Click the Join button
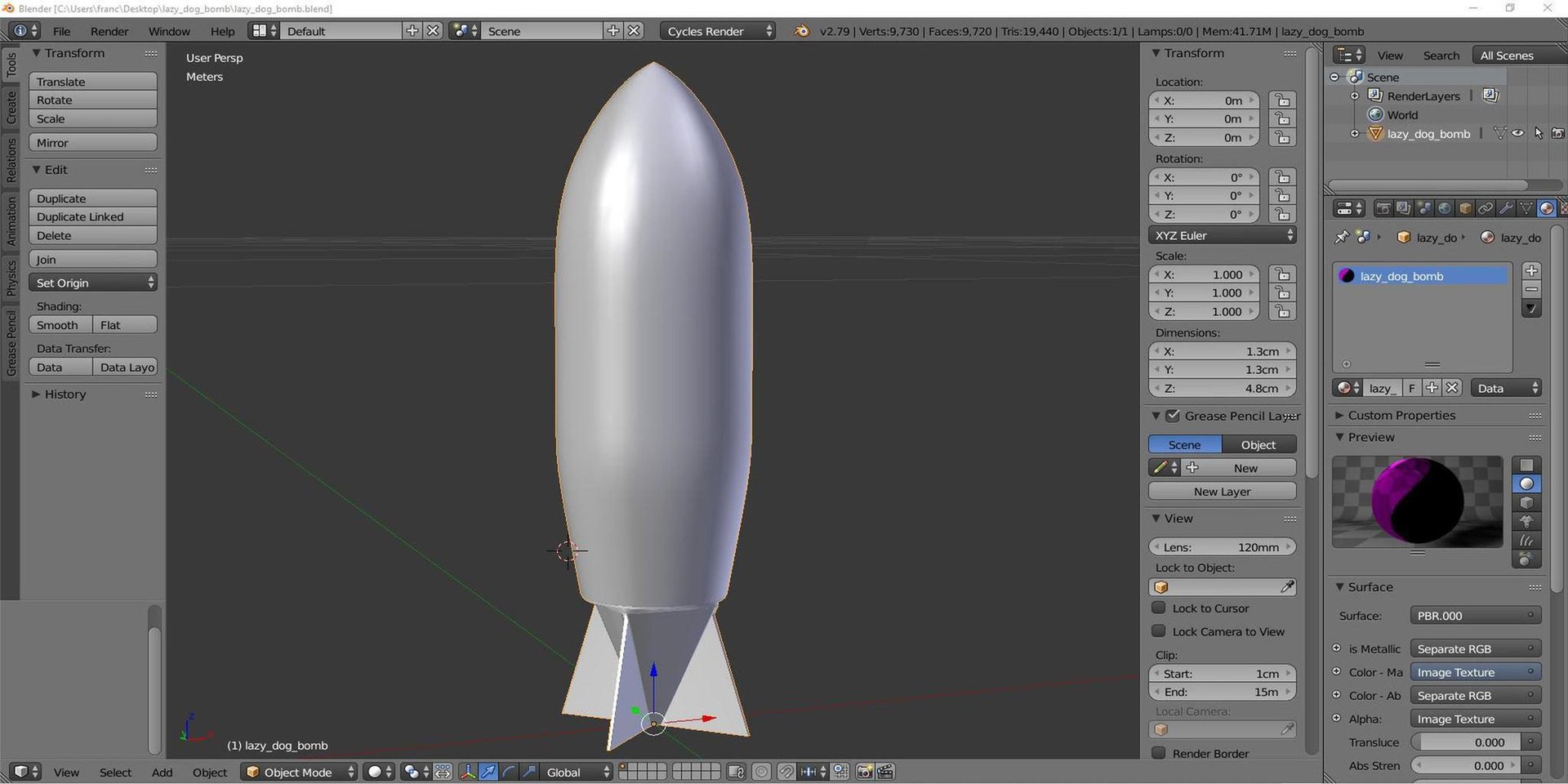The height and width of the screenshot is (784, 1568). point(92,259)
